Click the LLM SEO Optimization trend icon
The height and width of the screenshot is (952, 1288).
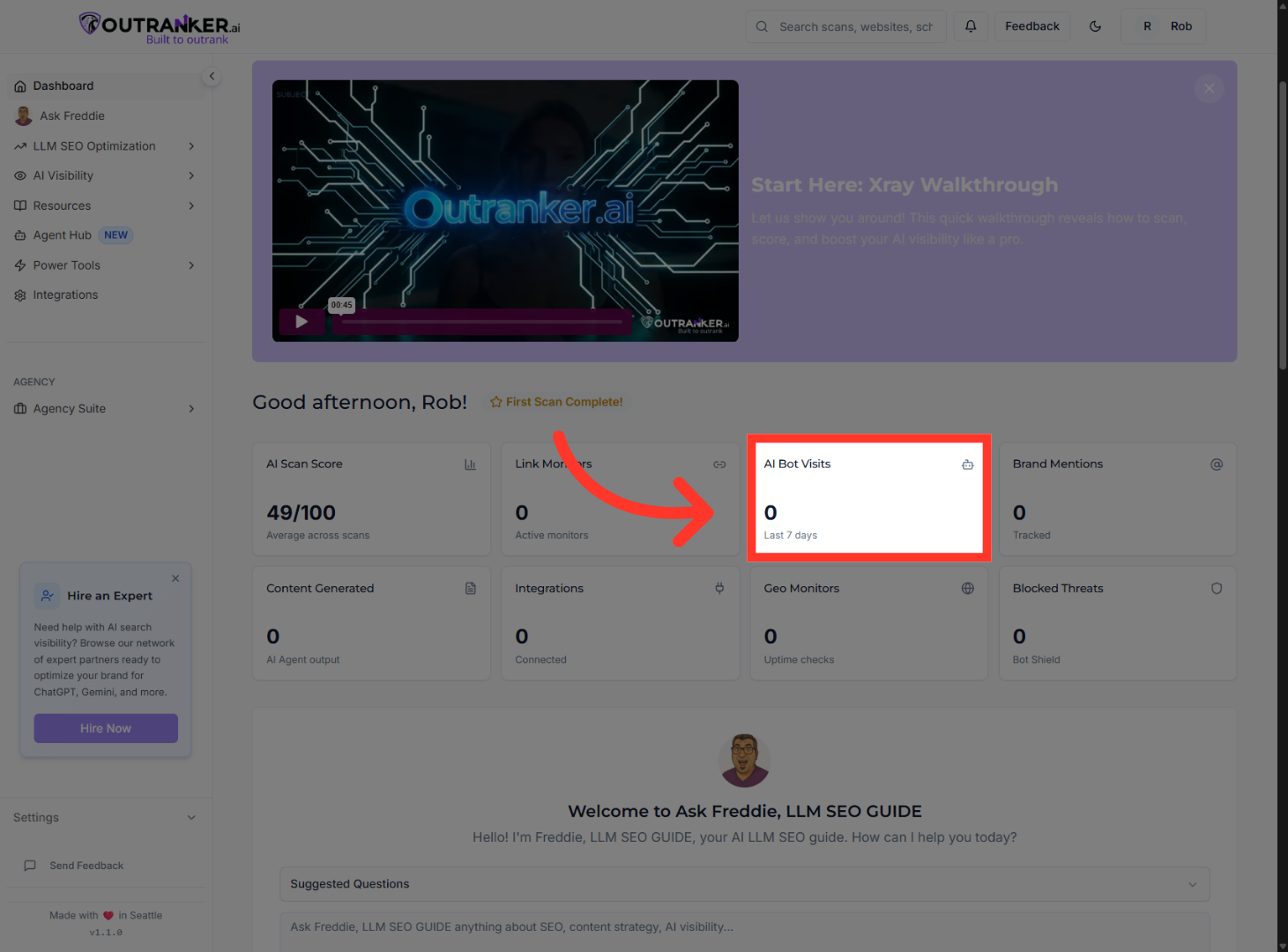[x=20, y=146]
